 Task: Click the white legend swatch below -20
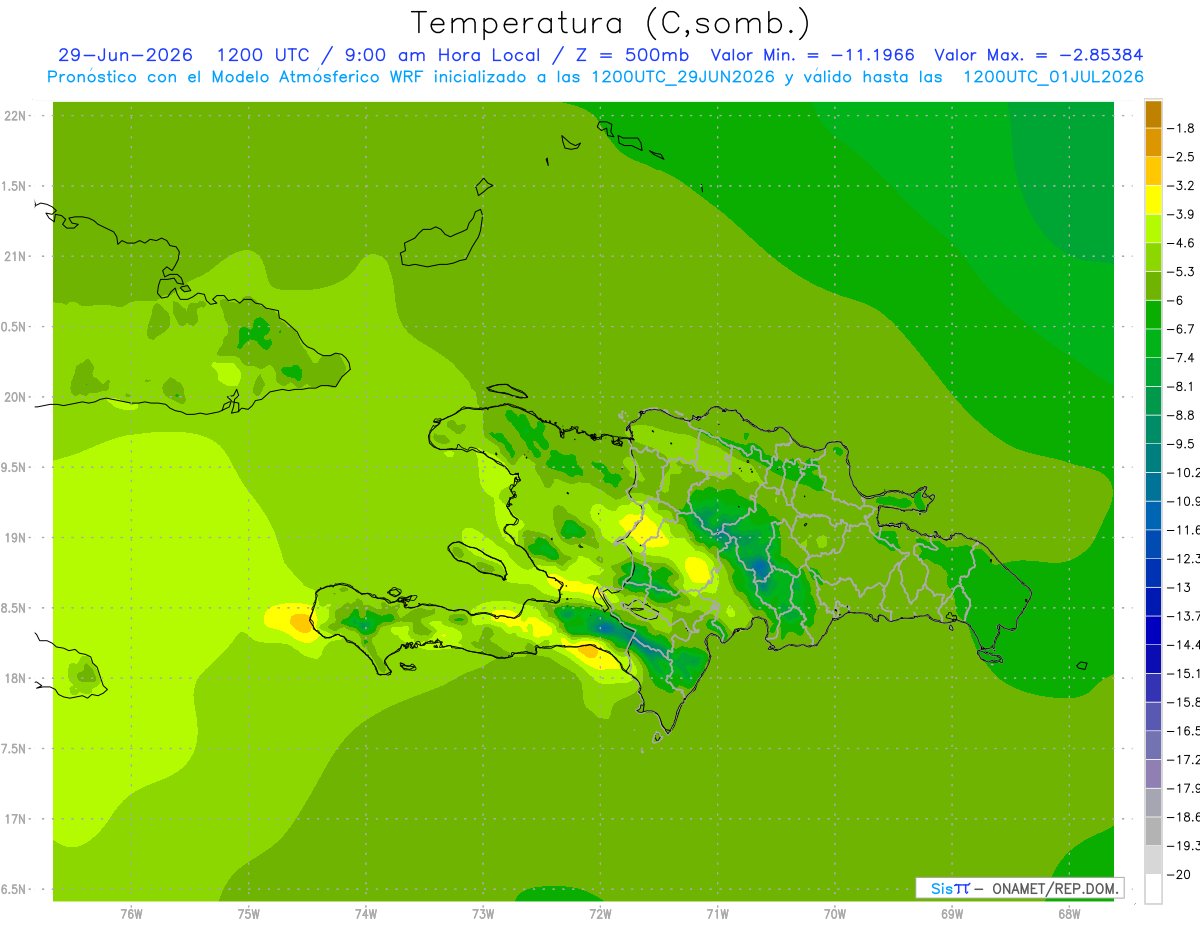pos(1153,889)
